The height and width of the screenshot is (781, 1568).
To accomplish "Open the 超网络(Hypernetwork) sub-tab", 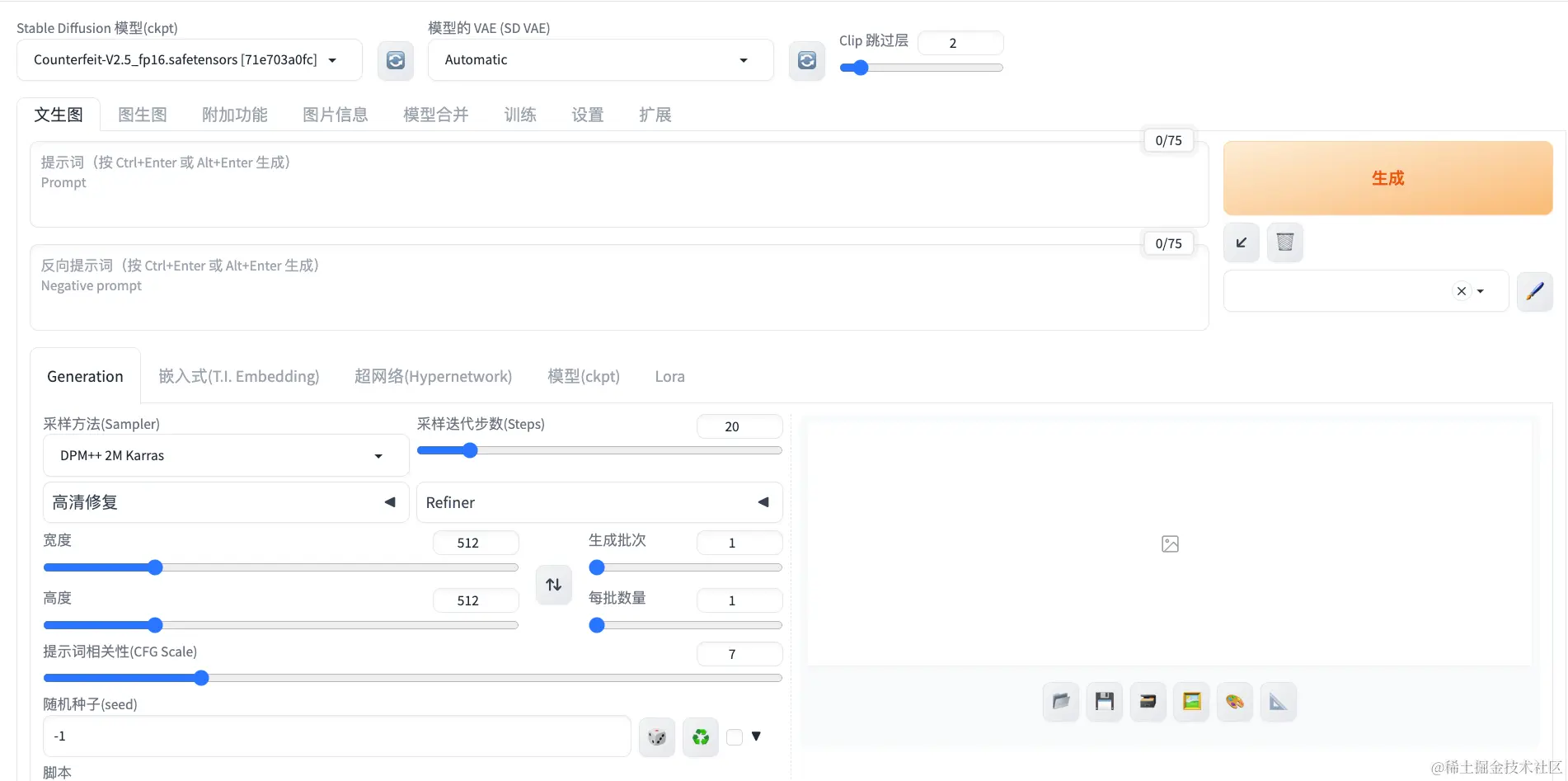I will pos(434,376).
